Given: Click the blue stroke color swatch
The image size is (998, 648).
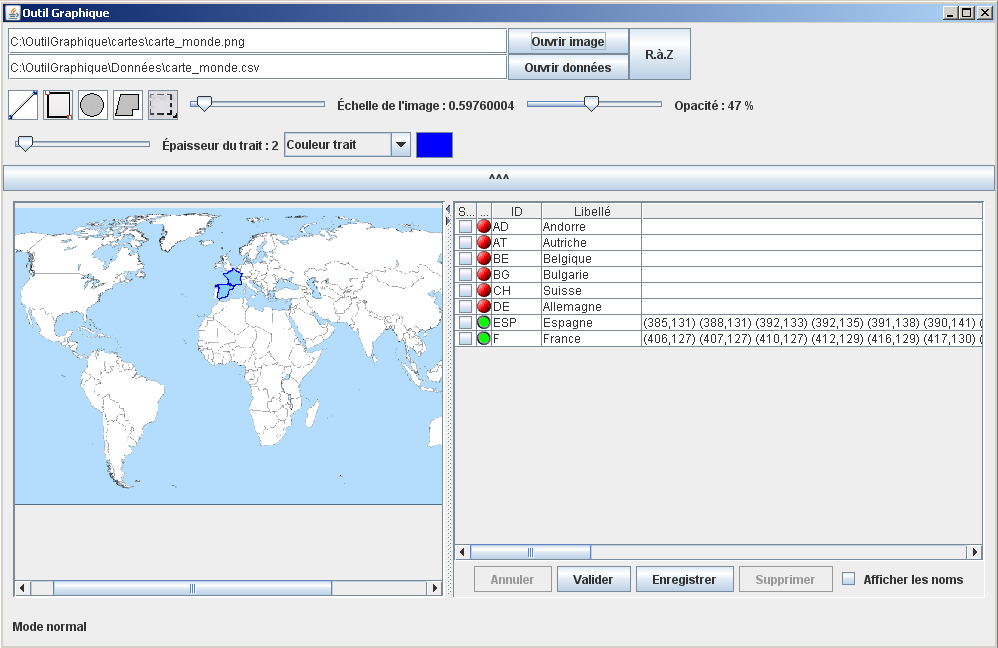Looking at the screenshot, I should coord(434,145).
